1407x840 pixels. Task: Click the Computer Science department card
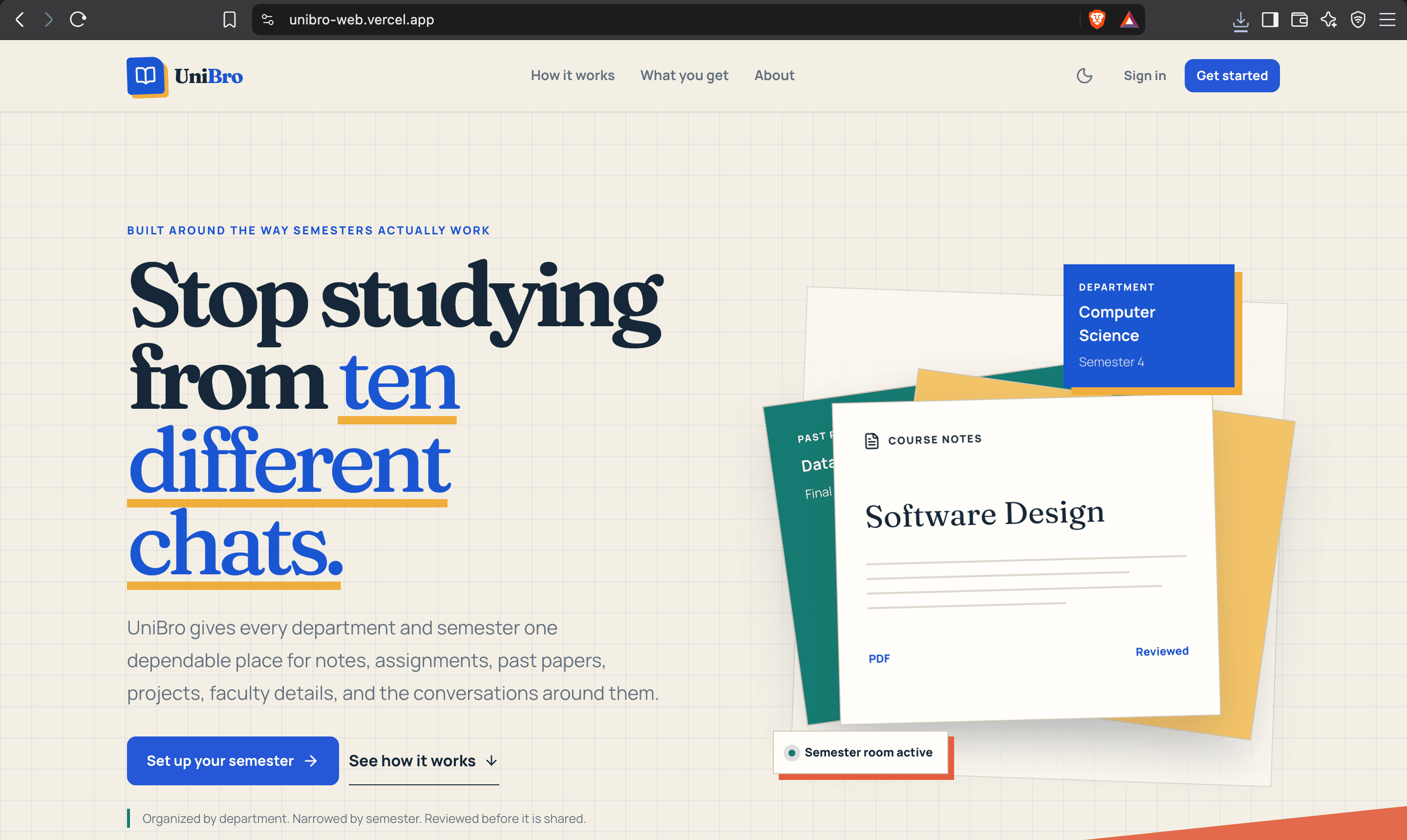1148,325
